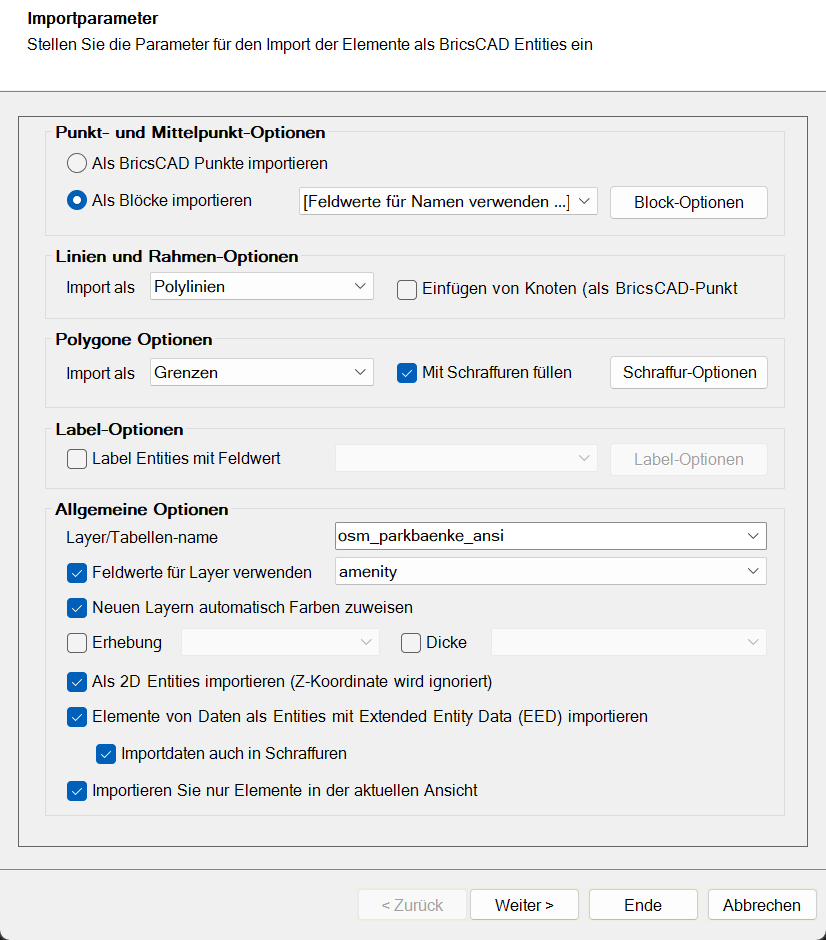
Task: Disable 'Als 2D Entities importieren'
Action: (77, 682)
